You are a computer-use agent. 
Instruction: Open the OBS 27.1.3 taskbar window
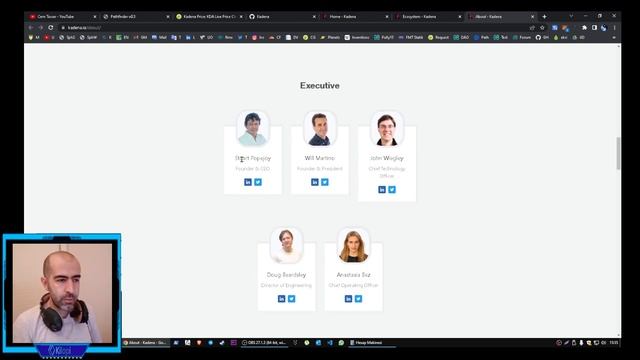coord(264,342)
